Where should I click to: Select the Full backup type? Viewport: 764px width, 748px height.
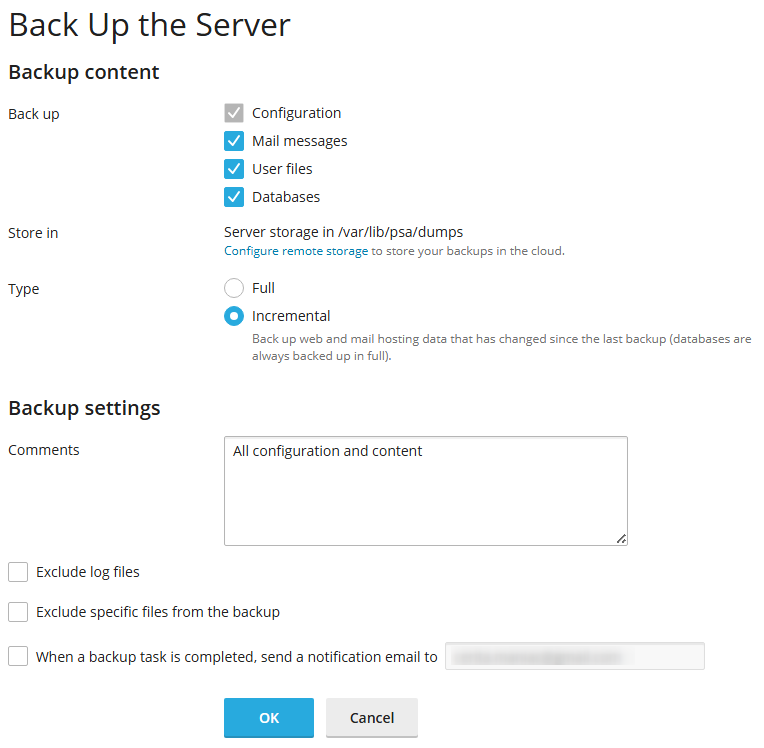(234, 288)
